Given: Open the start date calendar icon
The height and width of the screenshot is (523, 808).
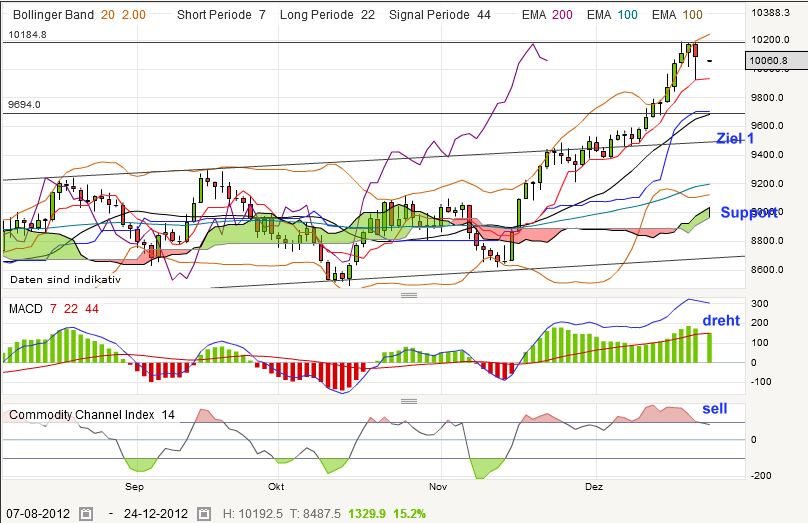Looking at the screenshot, I should click(x=86, y=514).
